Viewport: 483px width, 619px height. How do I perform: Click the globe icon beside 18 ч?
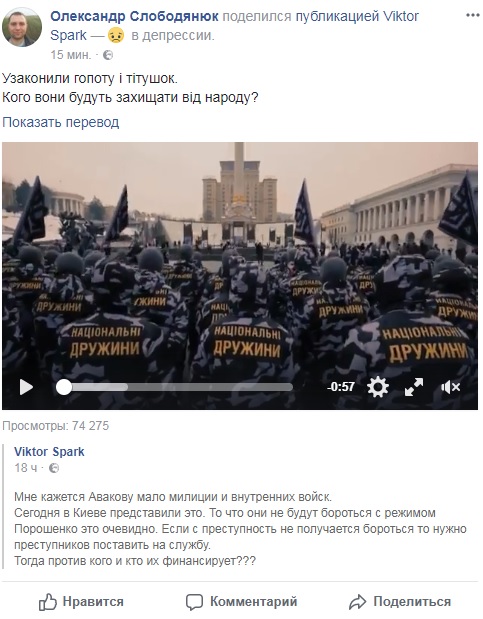[x=54, y=468]
